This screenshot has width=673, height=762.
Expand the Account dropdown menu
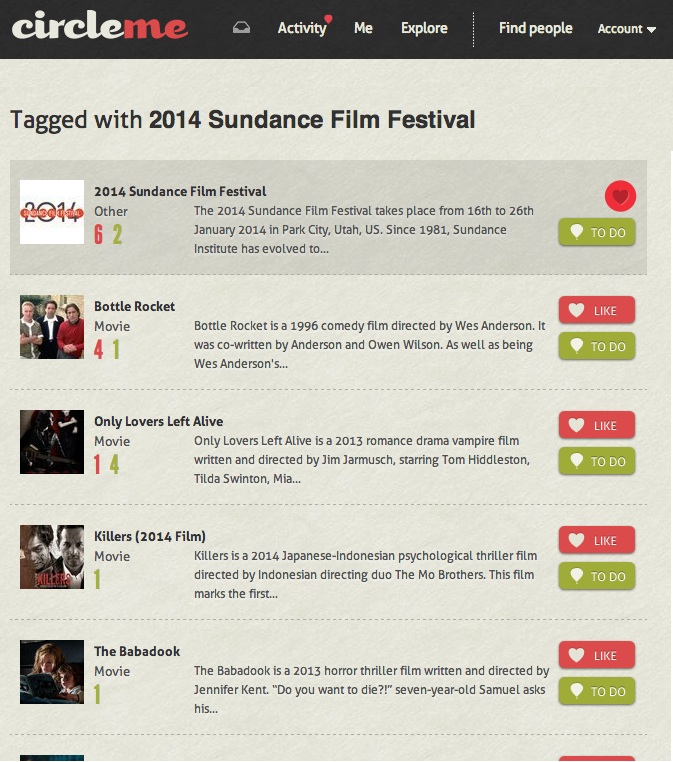pos(626,29)
